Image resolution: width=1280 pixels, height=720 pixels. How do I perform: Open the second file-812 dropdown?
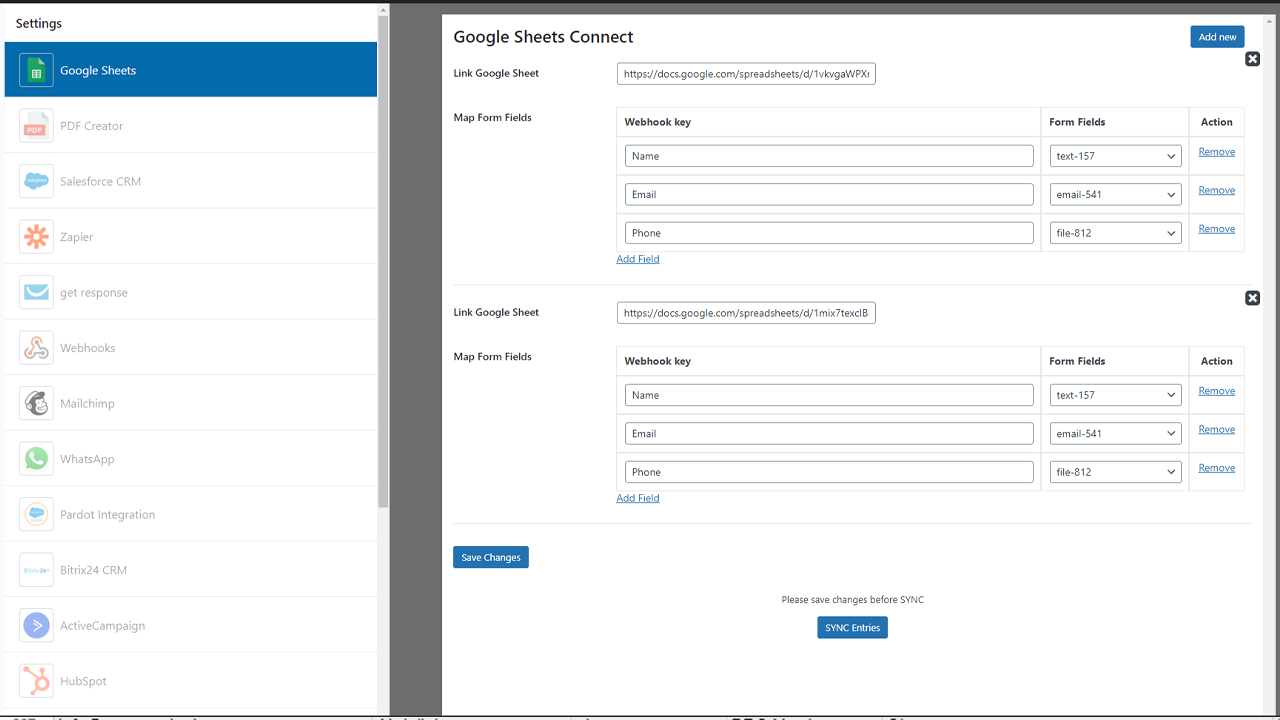(1115, 472)
